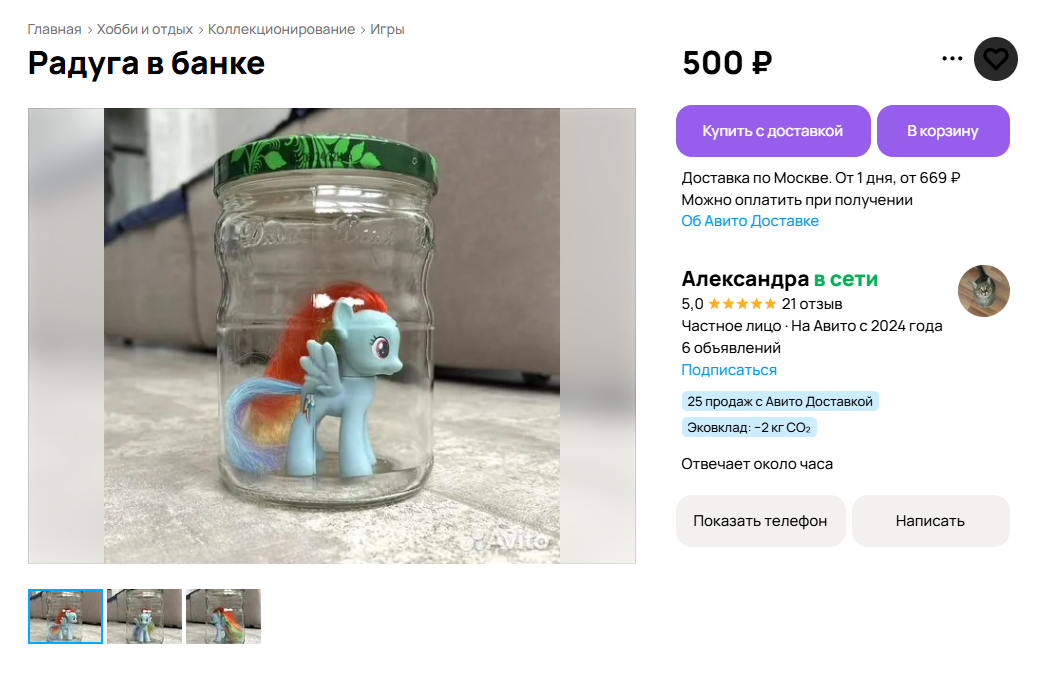Click the Эковклад CO₂ badge
The image size is (1045, 675).
tap(749, 427)
